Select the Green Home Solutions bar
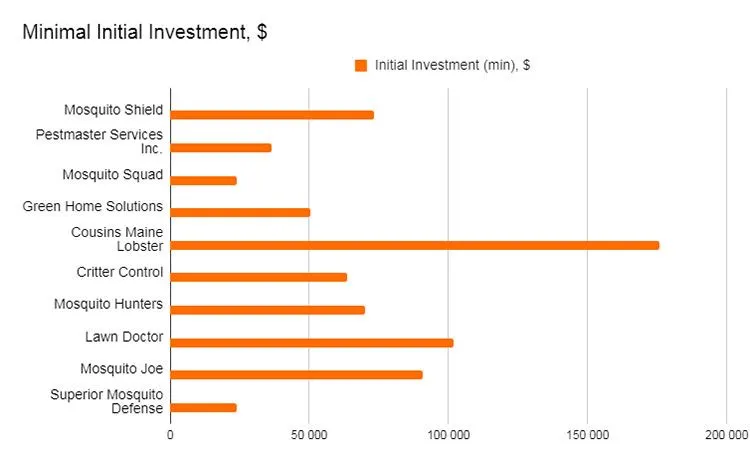The width and height of the screenshot is (750, 464). point(240,212)
